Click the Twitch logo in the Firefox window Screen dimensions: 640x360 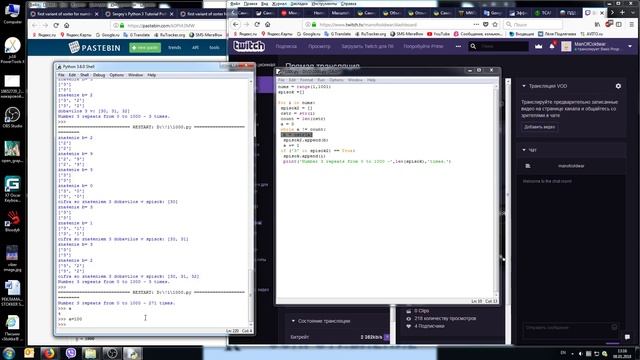(x=249, y=46)
